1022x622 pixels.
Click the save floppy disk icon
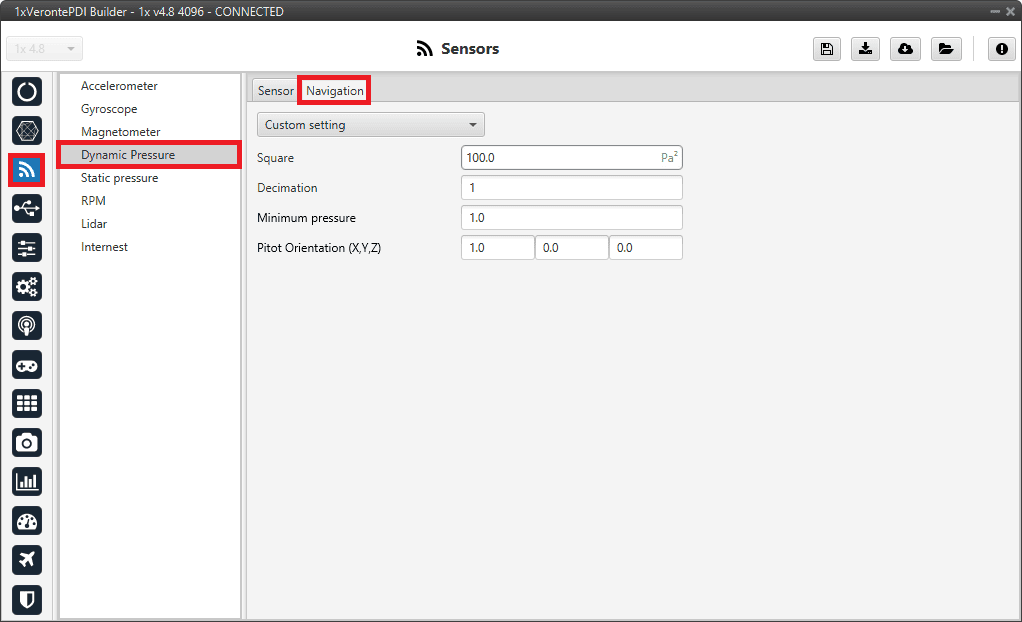point(826,49)
